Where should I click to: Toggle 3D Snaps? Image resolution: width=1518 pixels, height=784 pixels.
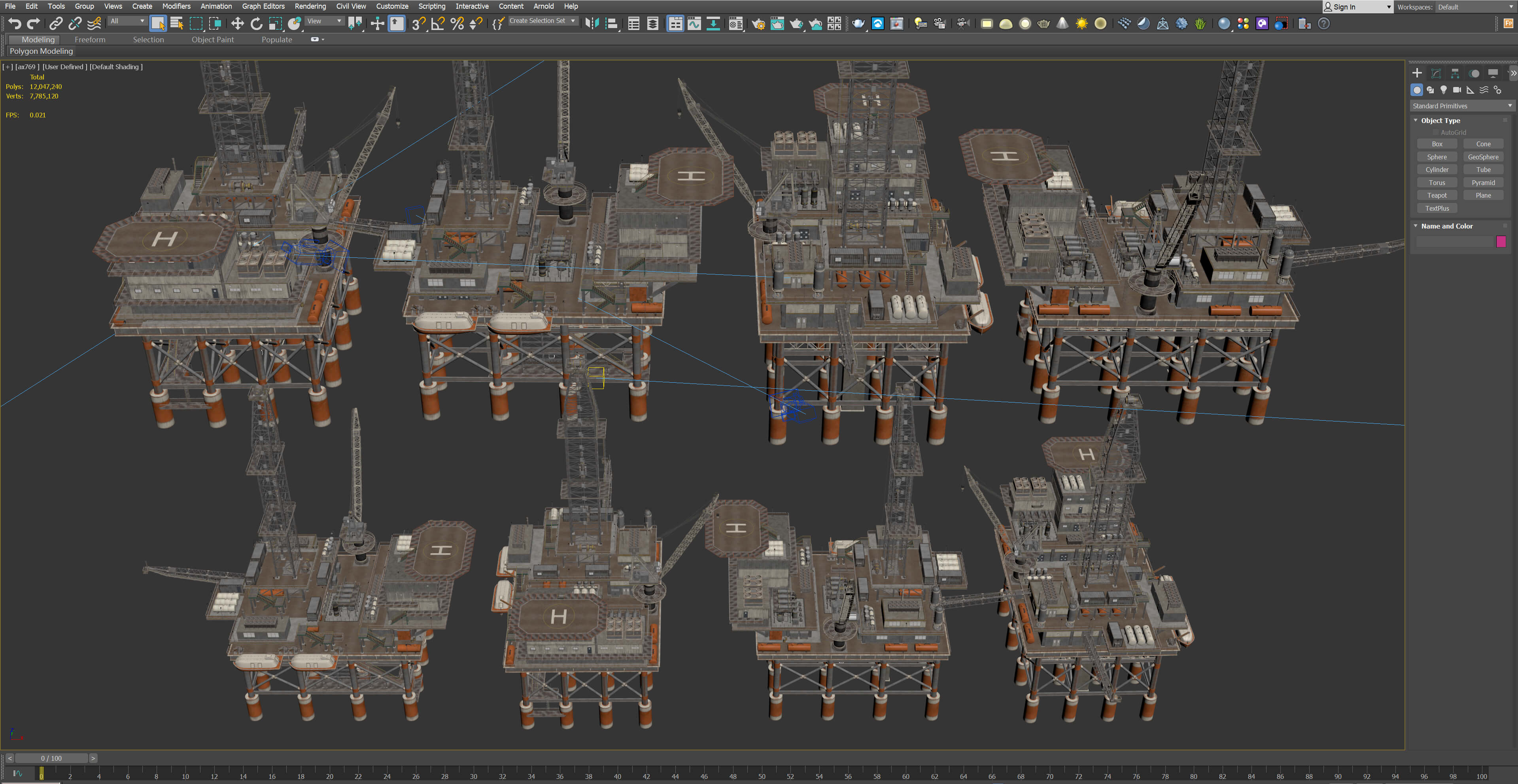[418, 24]
